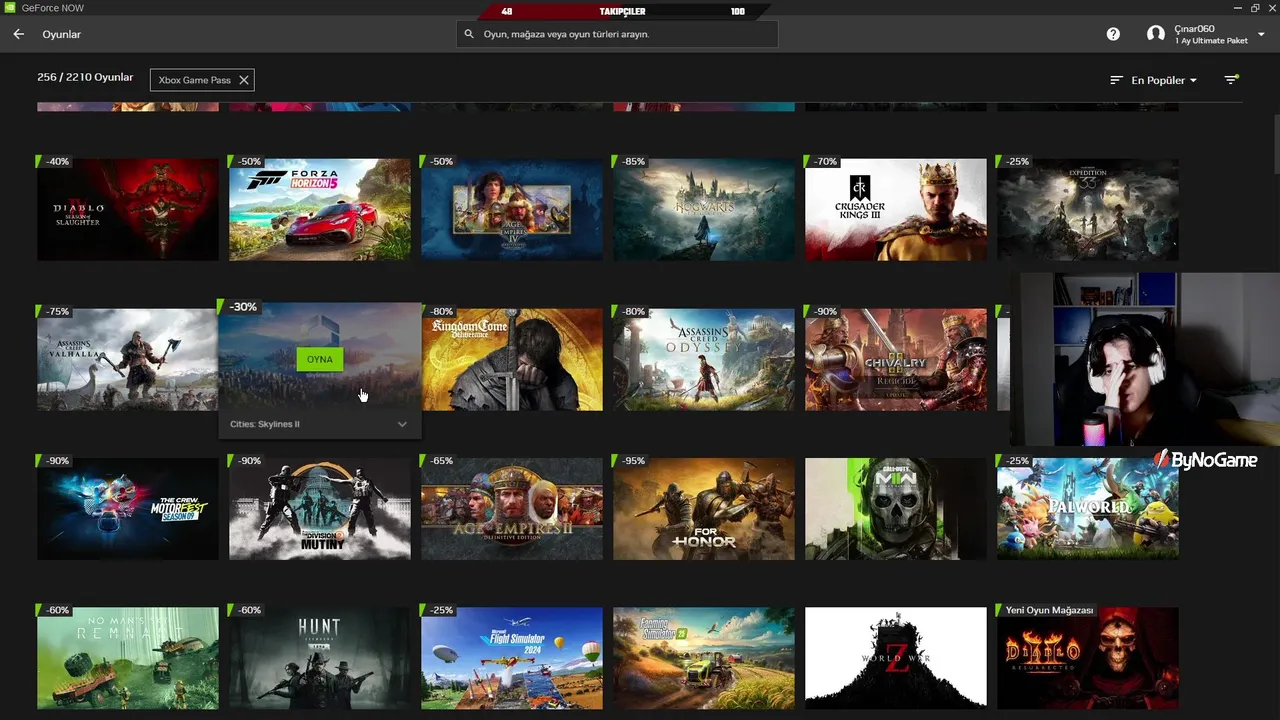The image size is (1280, 720).
Task: Open the help question mark icon
Action: pos(1113,34)
